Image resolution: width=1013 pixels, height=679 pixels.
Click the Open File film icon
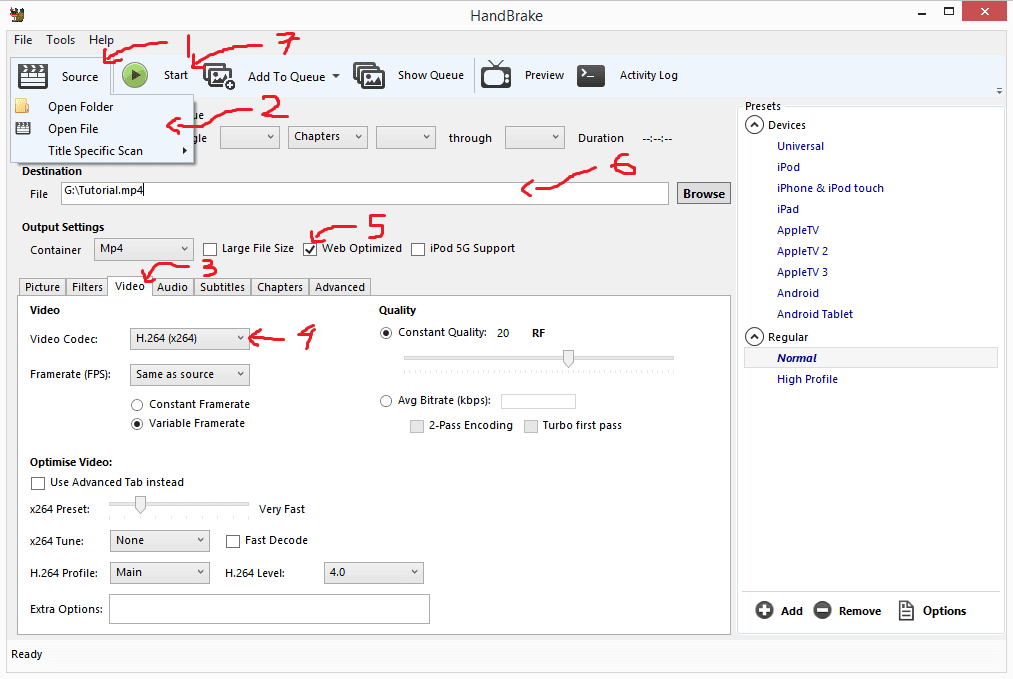pyautogui.click(x=23, y=128)
